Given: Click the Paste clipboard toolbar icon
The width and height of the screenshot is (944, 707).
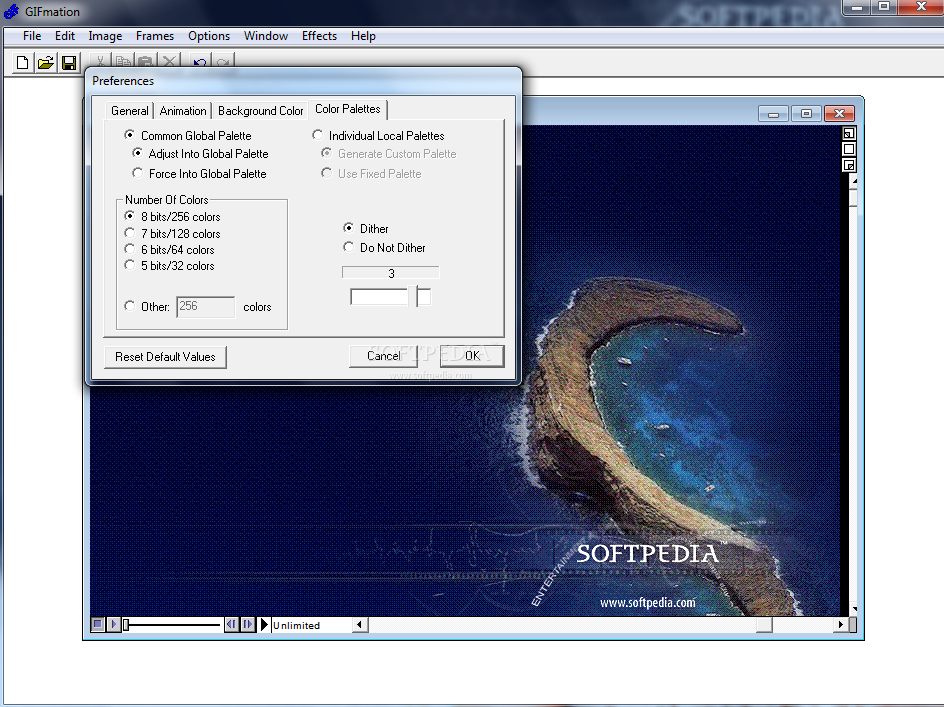Looking at the screenshot, I should tap(146, 61).
